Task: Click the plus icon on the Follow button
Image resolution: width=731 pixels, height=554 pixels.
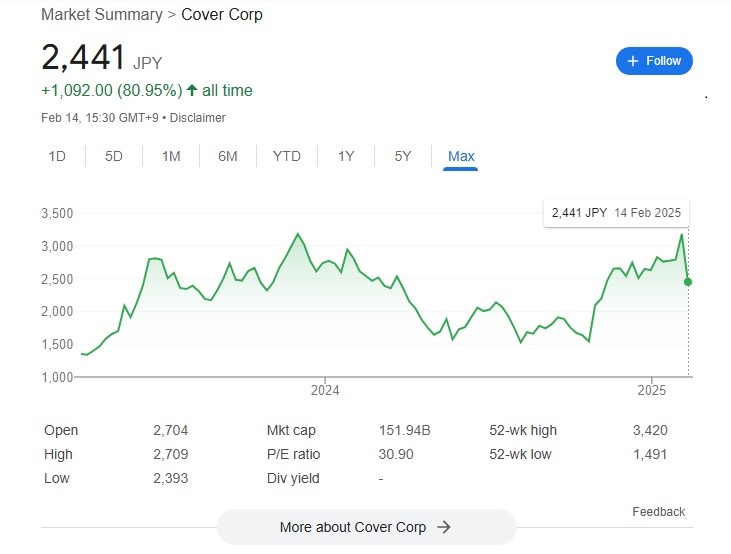Action: tap(632, 61)
